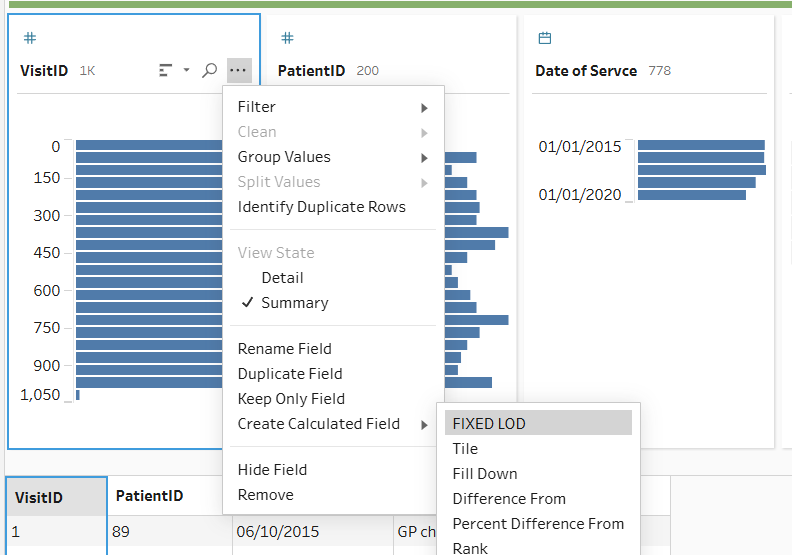Viewport: 792px width, 555px height.
Task: Switch view state to Detail
Action: coord(282,278)
